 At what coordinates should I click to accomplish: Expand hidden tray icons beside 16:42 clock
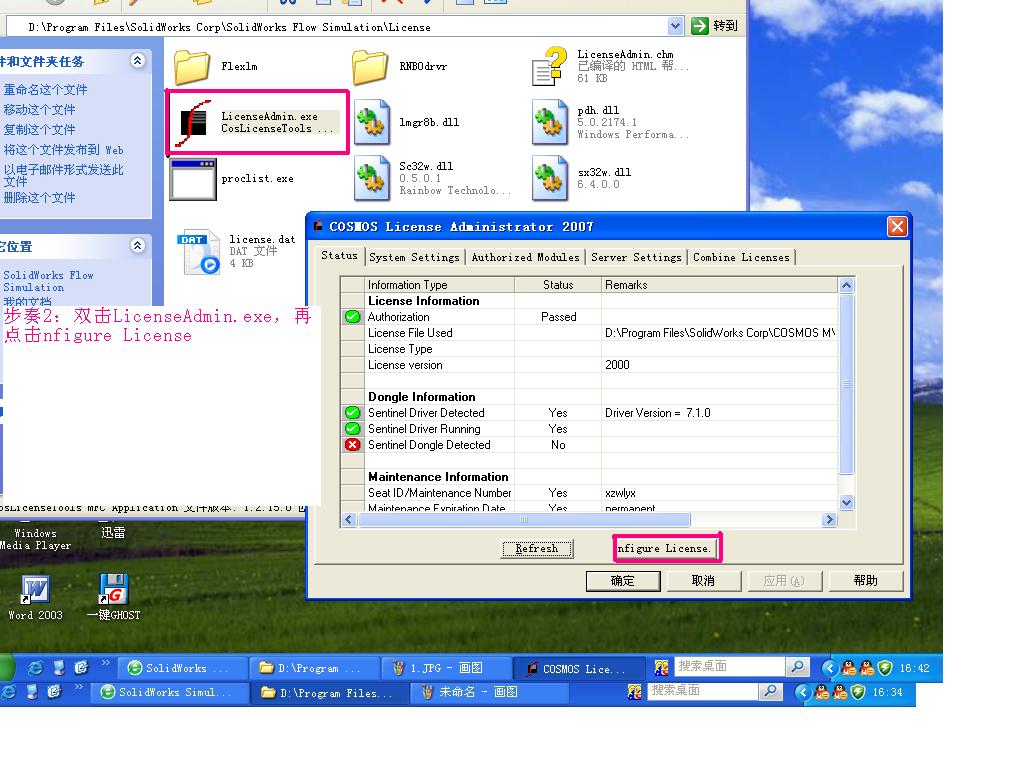[829, 668]
